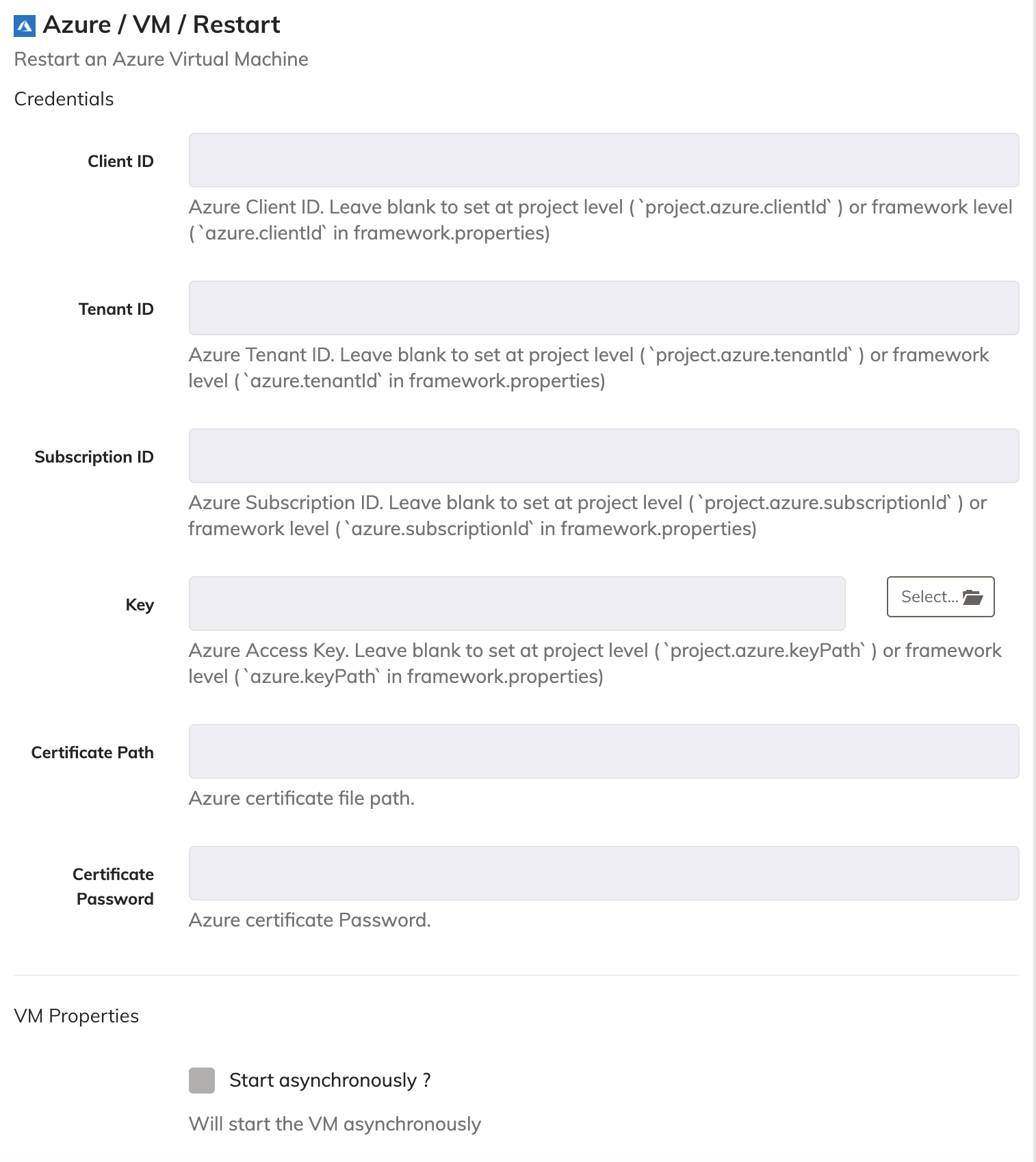Click the Azure / VM / Restart title
1036x1162 pixels.
[161, 25]
